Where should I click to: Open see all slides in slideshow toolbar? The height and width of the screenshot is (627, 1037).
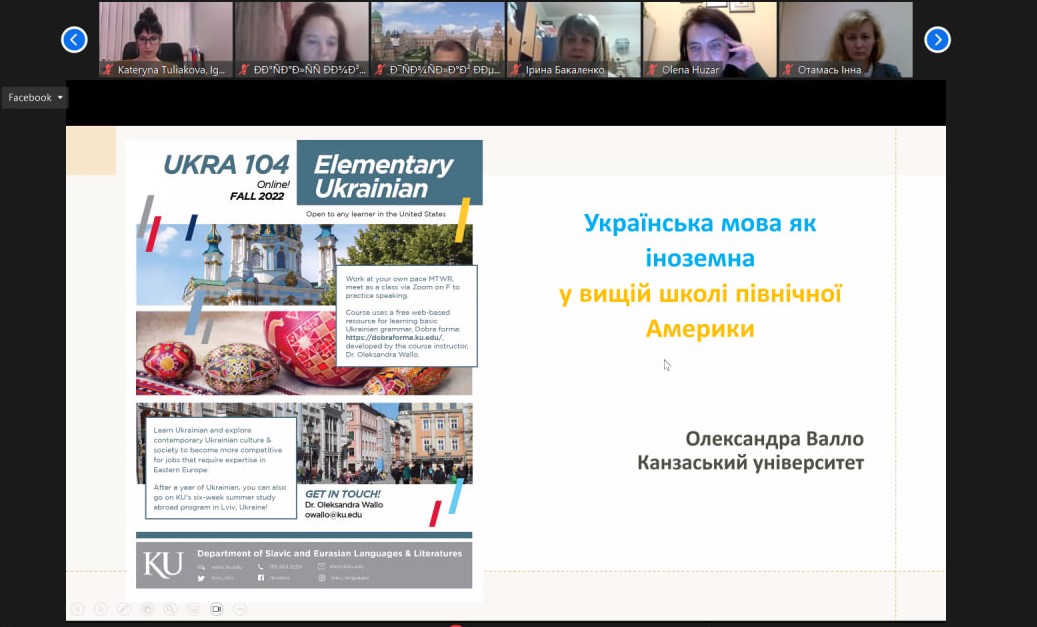pyautogui.click(x=147, y=608)
